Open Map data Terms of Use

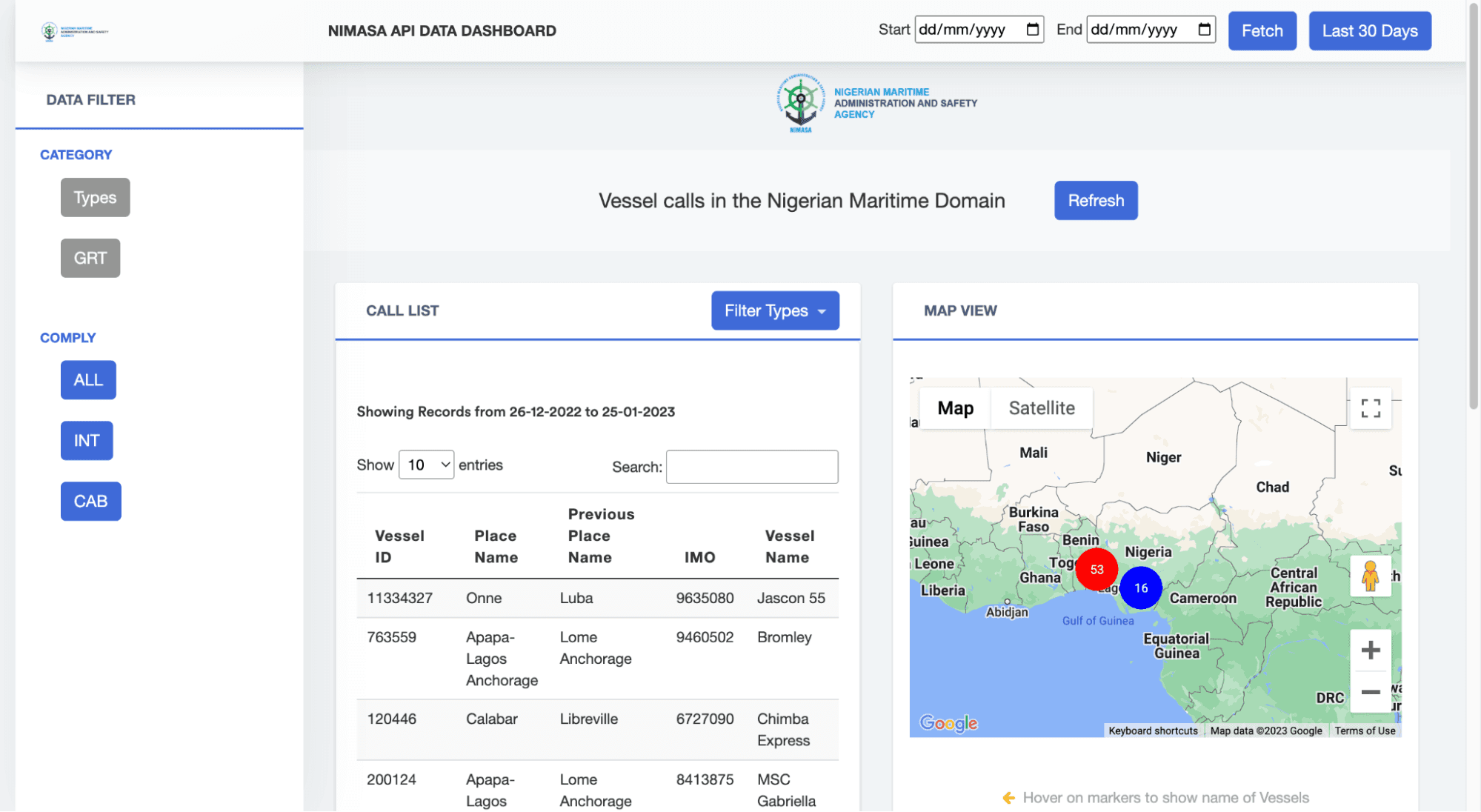[x=1365, y=731]
